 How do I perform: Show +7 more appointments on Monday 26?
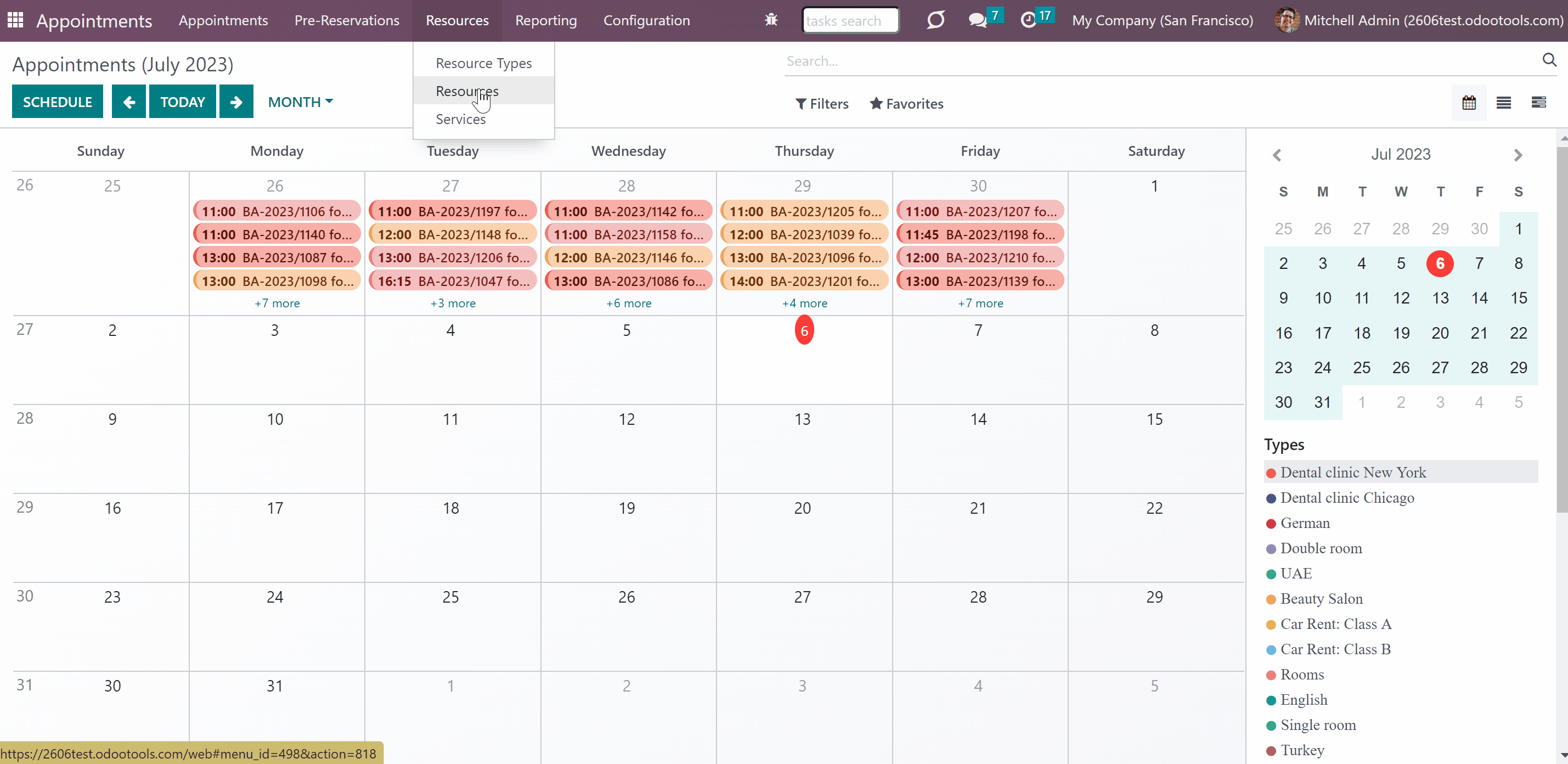(x=277, y=303)
